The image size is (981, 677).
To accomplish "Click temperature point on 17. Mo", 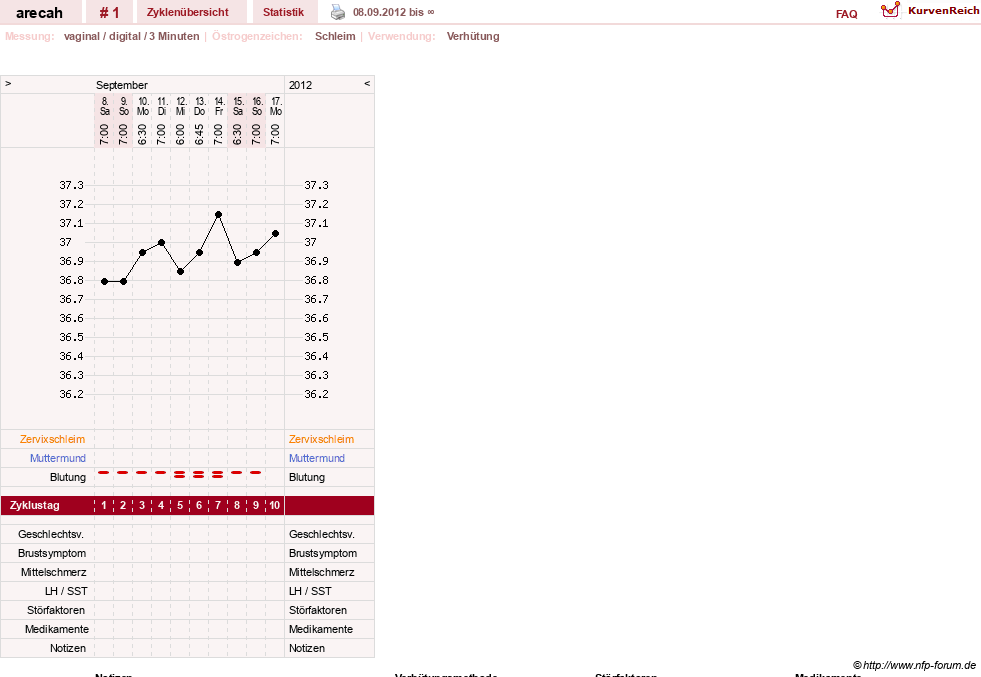I will pos(275,233).
